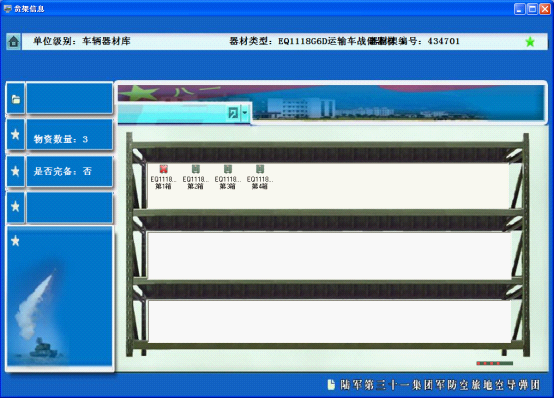Maximize the 货架信息 window
The height and width of the screenshot is (398, 554).
[532, 9]
